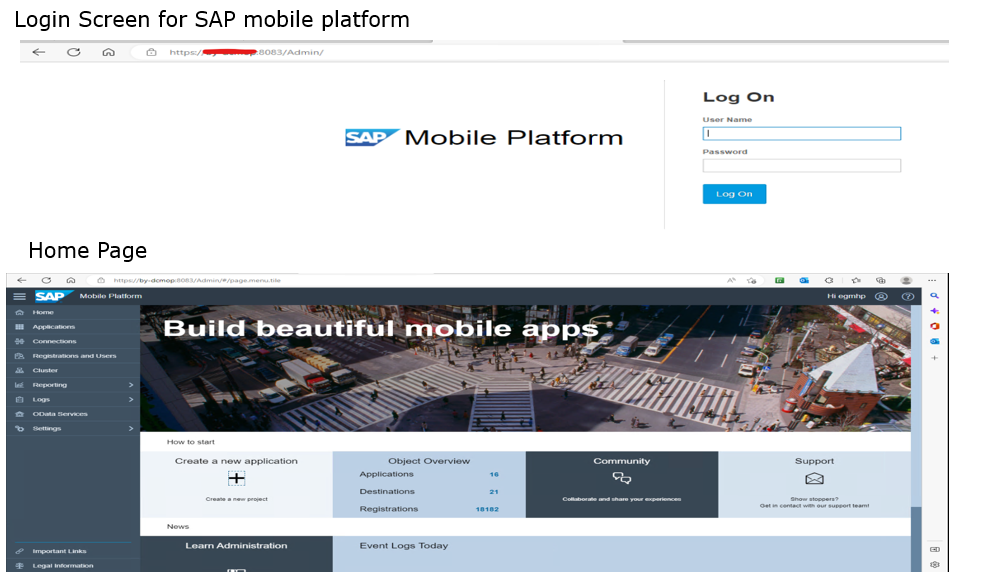
Task: Open the Community chat bubbles tile
Action: tap(621, 479)
